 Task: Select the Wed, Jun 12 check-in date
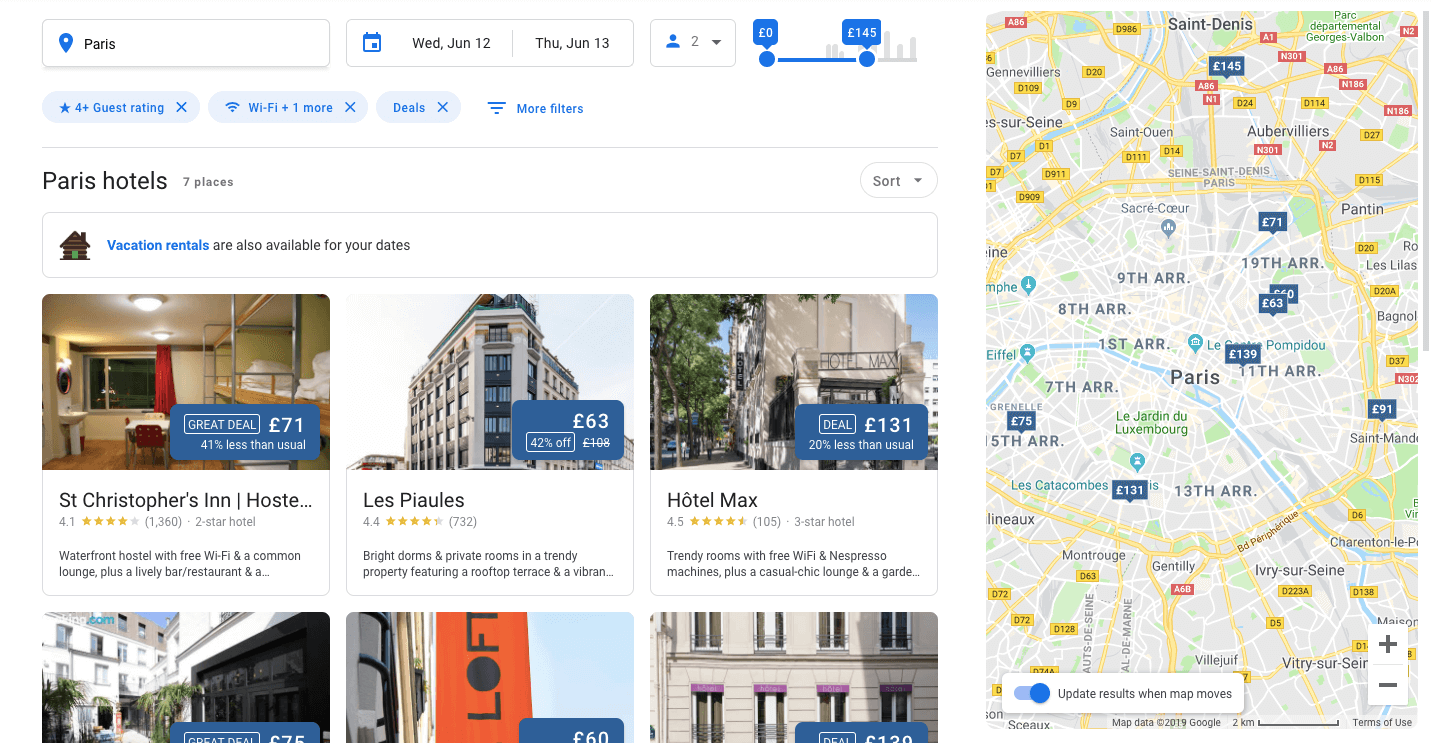point(451,43)
